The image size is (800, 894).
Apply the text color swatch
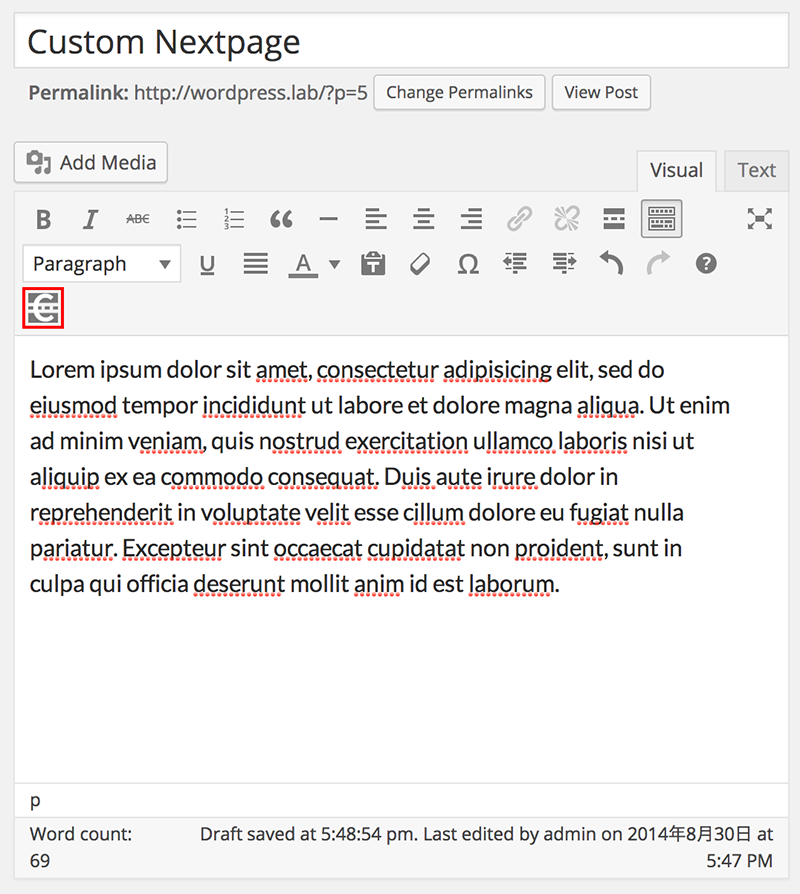(x=303, y=264)
